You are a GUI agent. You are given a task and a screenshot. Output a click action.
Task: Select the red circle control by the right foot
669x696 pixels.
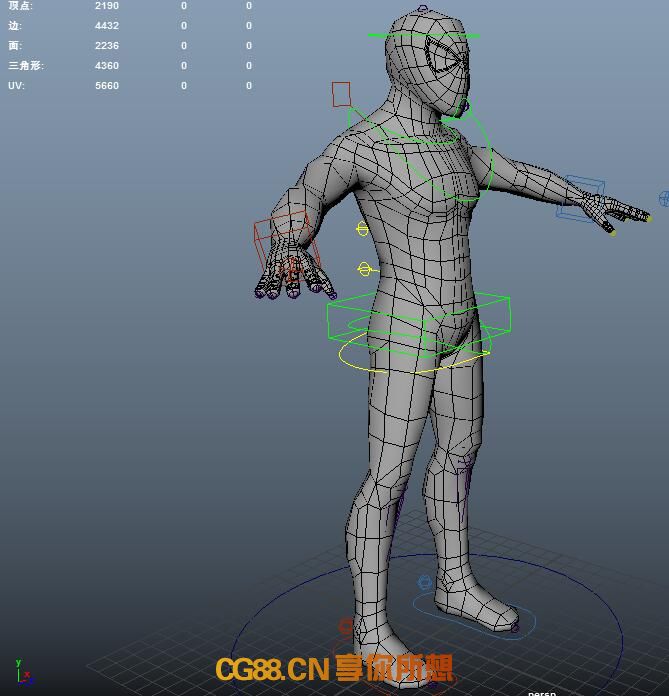pos(346,626)
